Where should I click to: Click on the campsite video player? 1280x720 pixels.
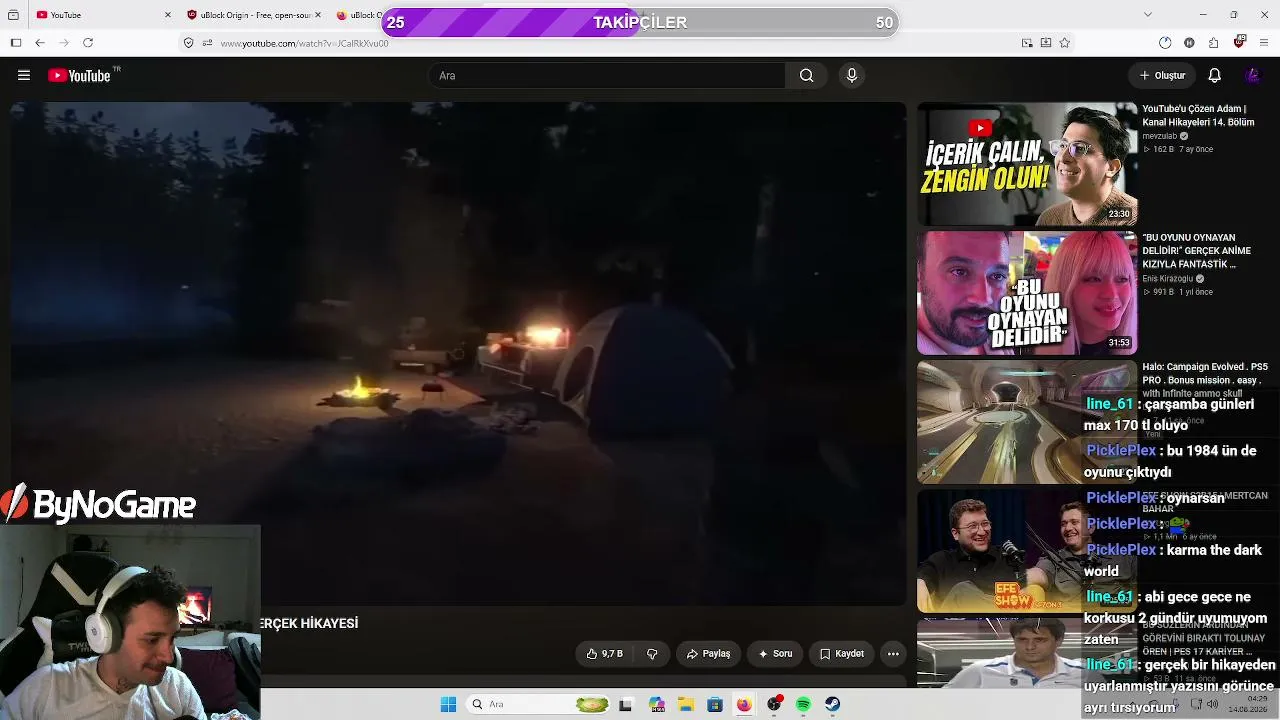click(x=458, y=354)
